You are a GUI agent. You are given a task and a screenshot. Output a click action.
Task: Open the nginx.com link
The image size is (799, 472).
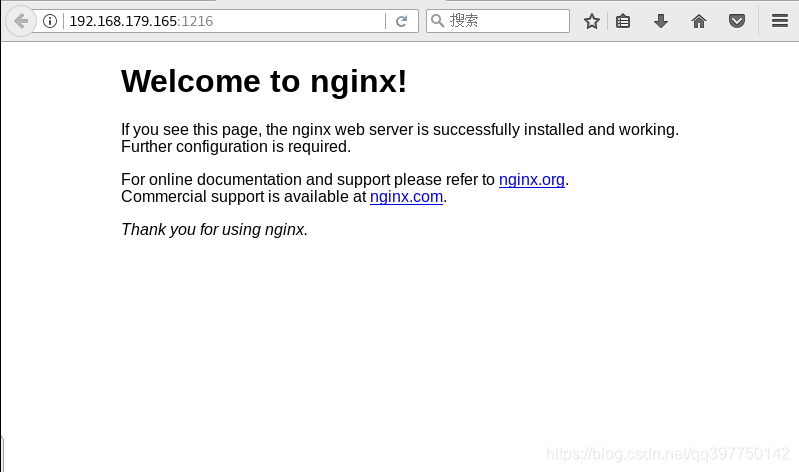[406, 196]
